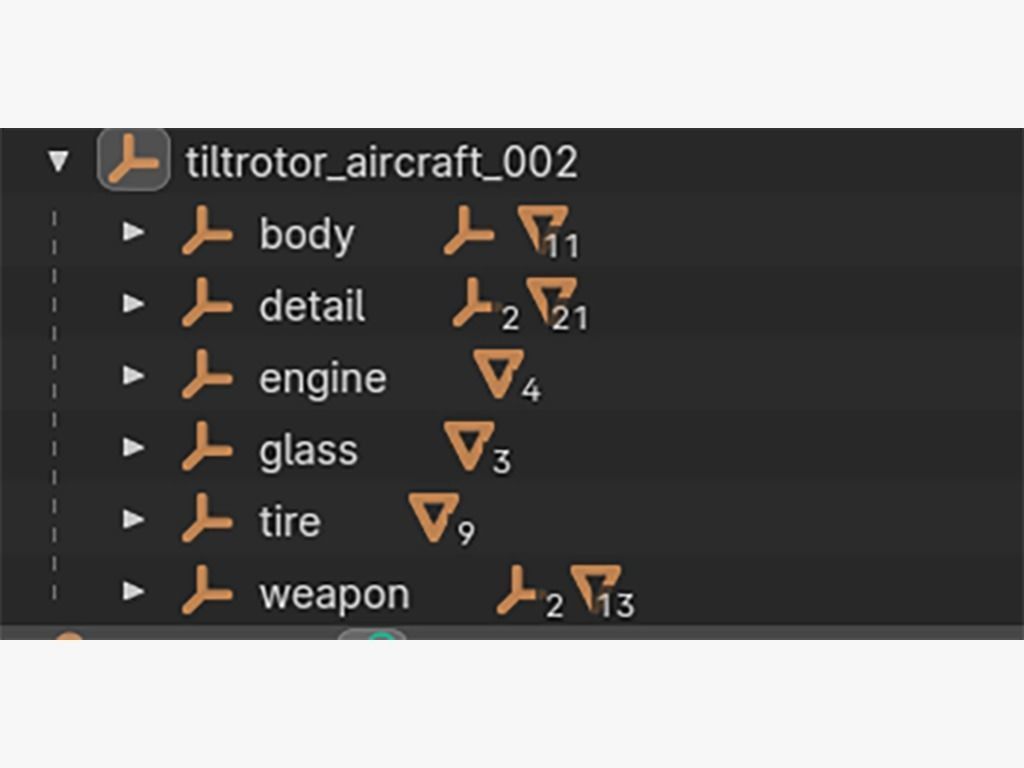The height and width of the screenshot is (768, 1024).
Task: Select the weapon item in the outliner
Action: point(334,594)
